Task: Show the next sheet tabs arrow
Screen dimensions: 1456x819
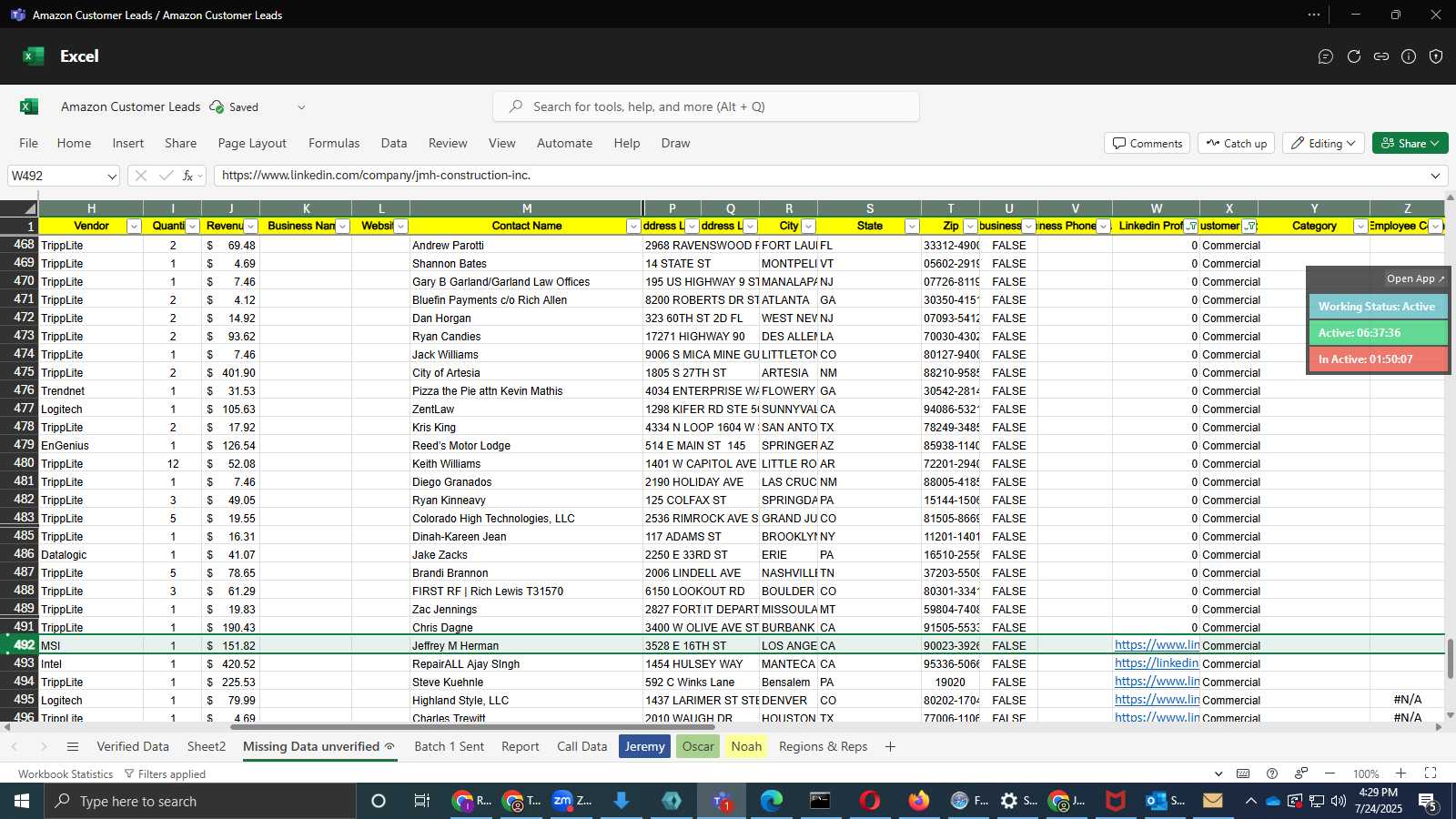Action: click(43, 746)
